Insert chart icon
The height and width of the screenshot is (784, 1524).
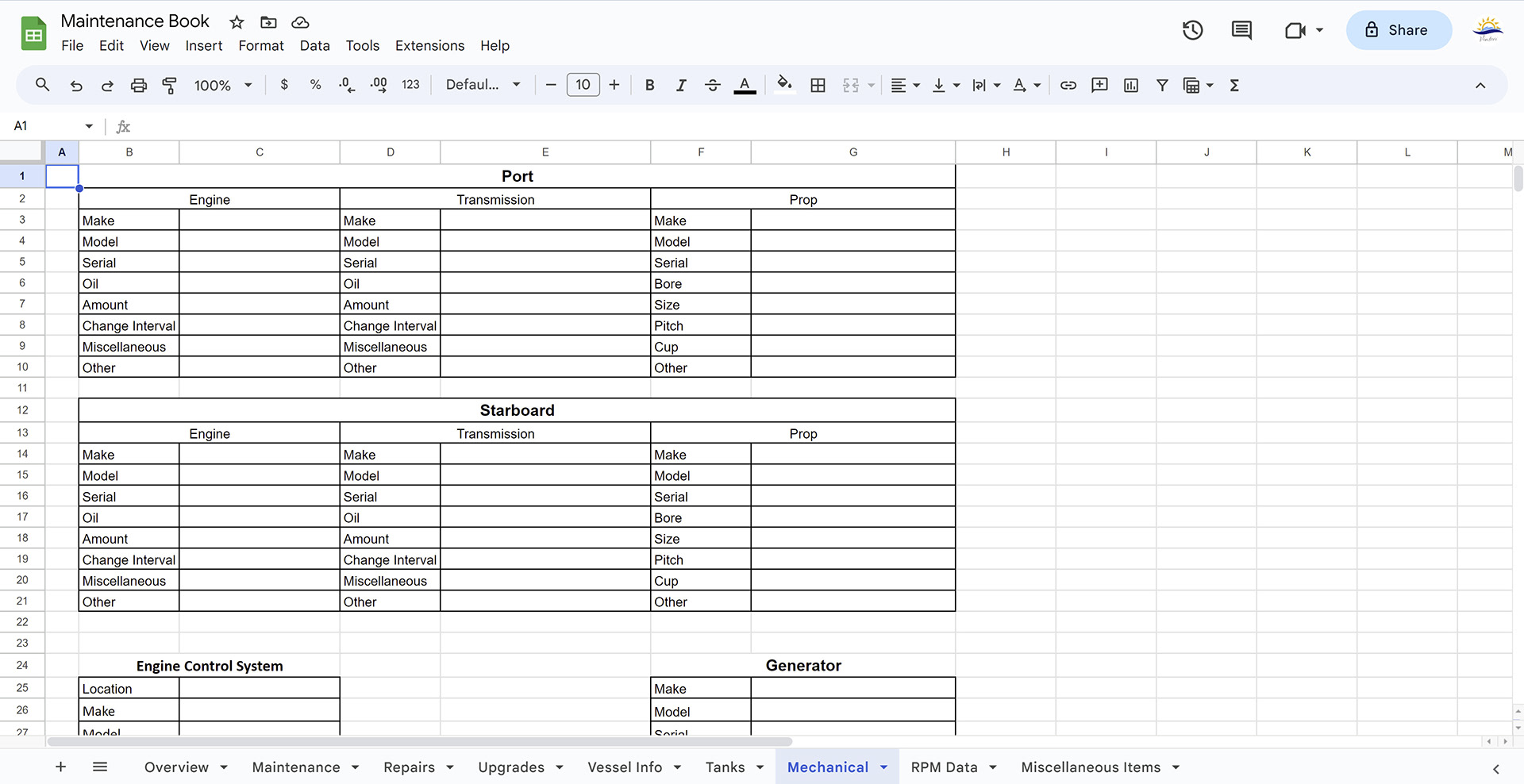pyautogui.click(x=1131, y=85)
